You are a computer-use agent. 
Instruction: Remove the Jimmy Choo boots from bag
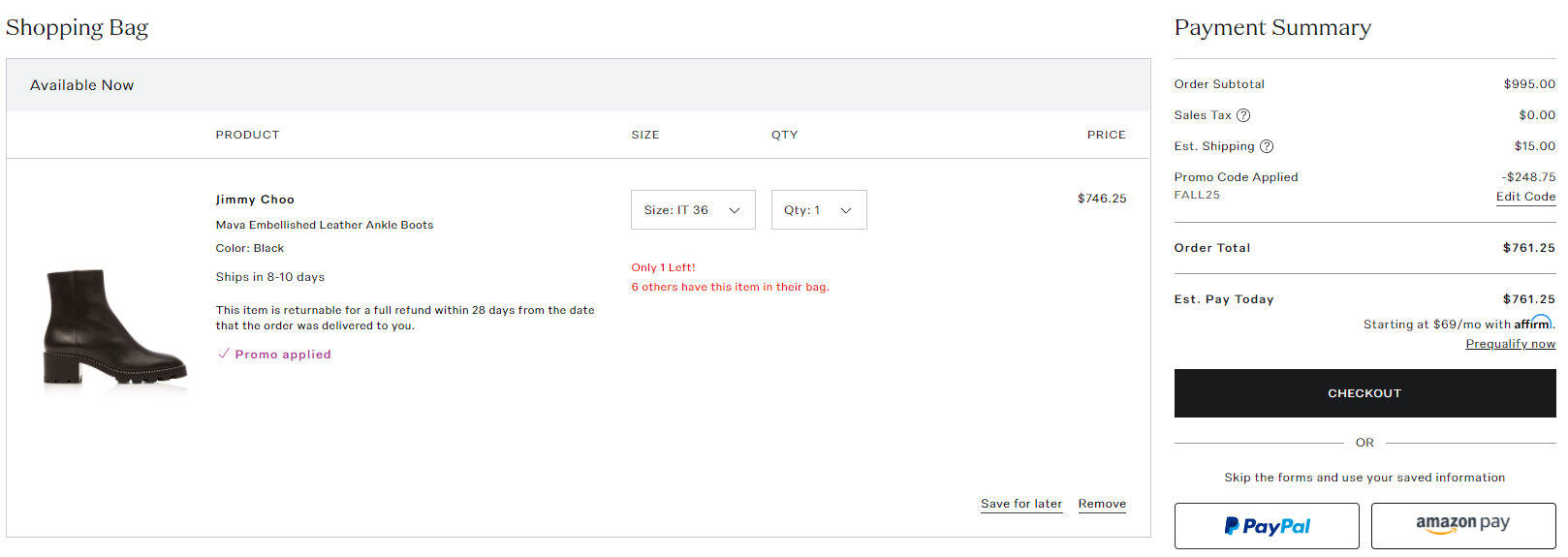(1102, 504)
